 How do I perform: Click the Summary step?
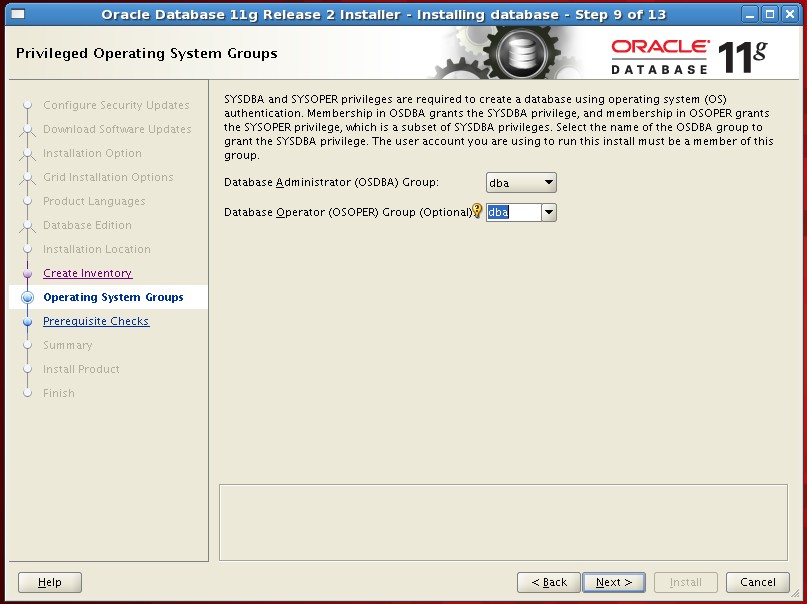pyautogui.click(x=67, y=345)
